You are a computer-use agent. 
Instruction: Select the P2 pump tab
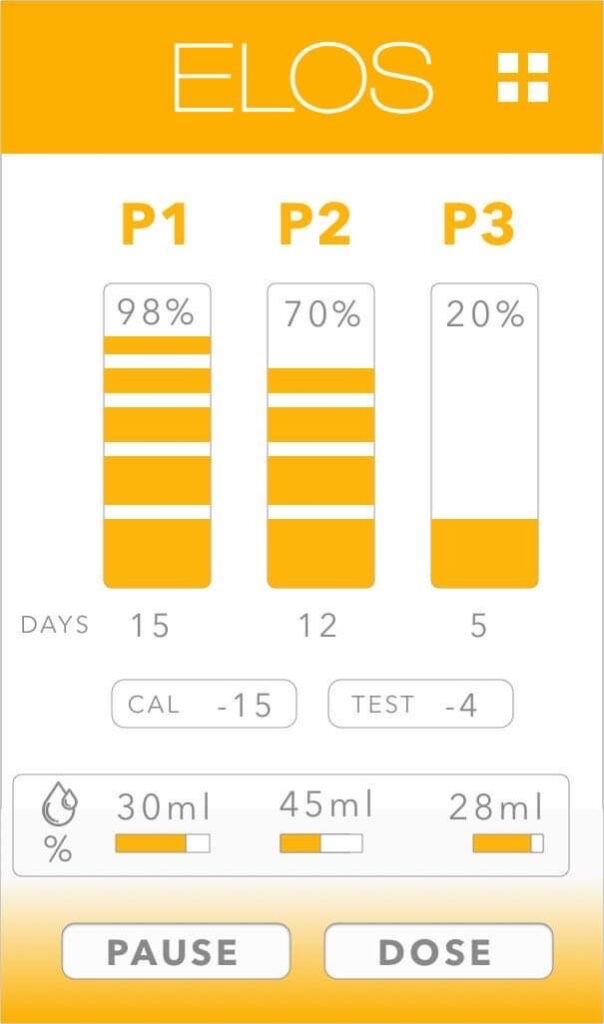(x=315, y=226)
